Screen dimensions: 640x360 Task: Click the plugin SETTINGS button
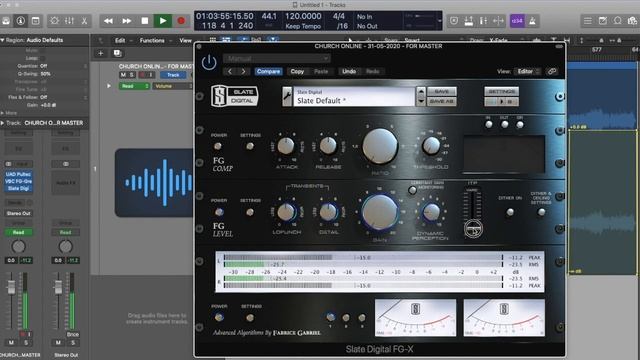pos(502,91)
